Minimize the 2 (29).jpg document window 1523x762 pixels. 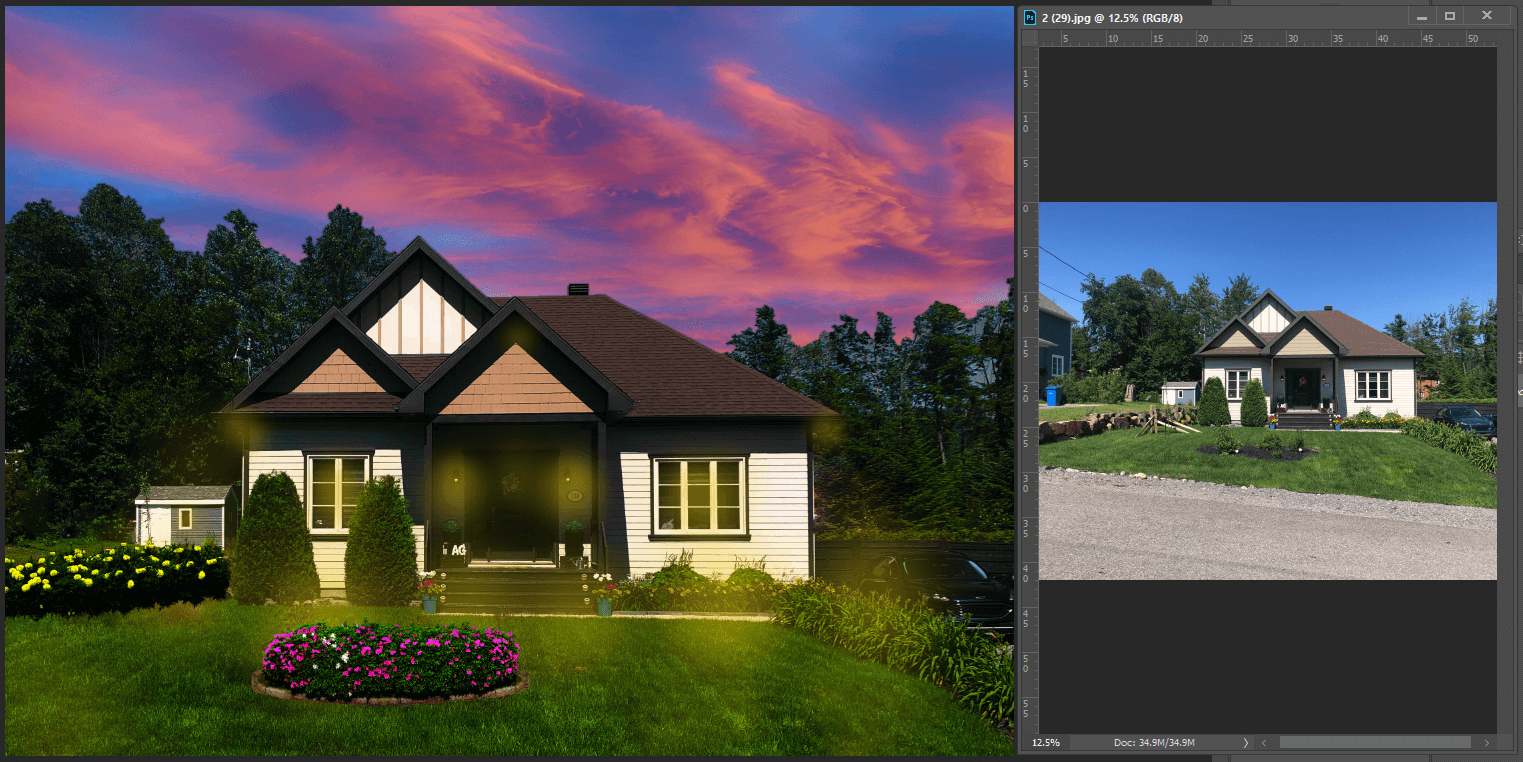click(1421, 16)
